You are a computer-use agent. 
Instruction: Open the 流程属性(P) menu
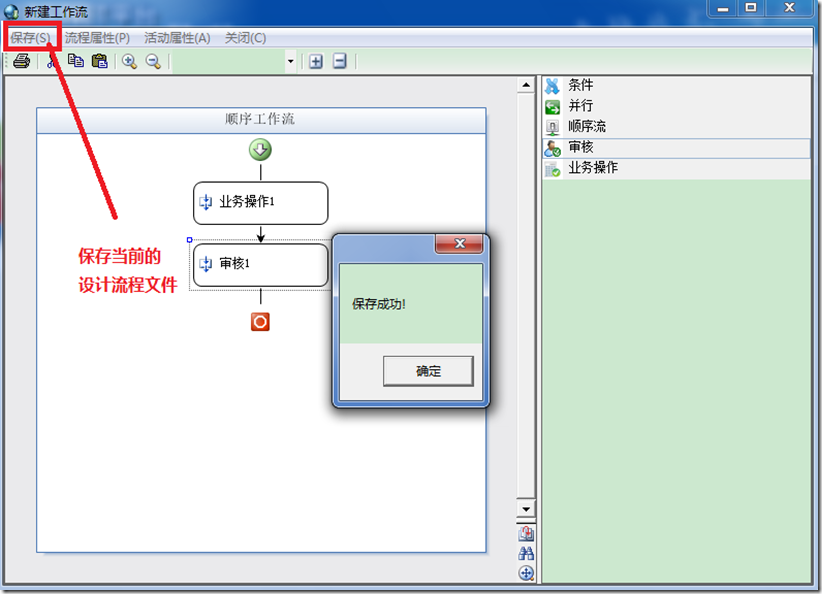pyautogui.click(x=97, y=38)
